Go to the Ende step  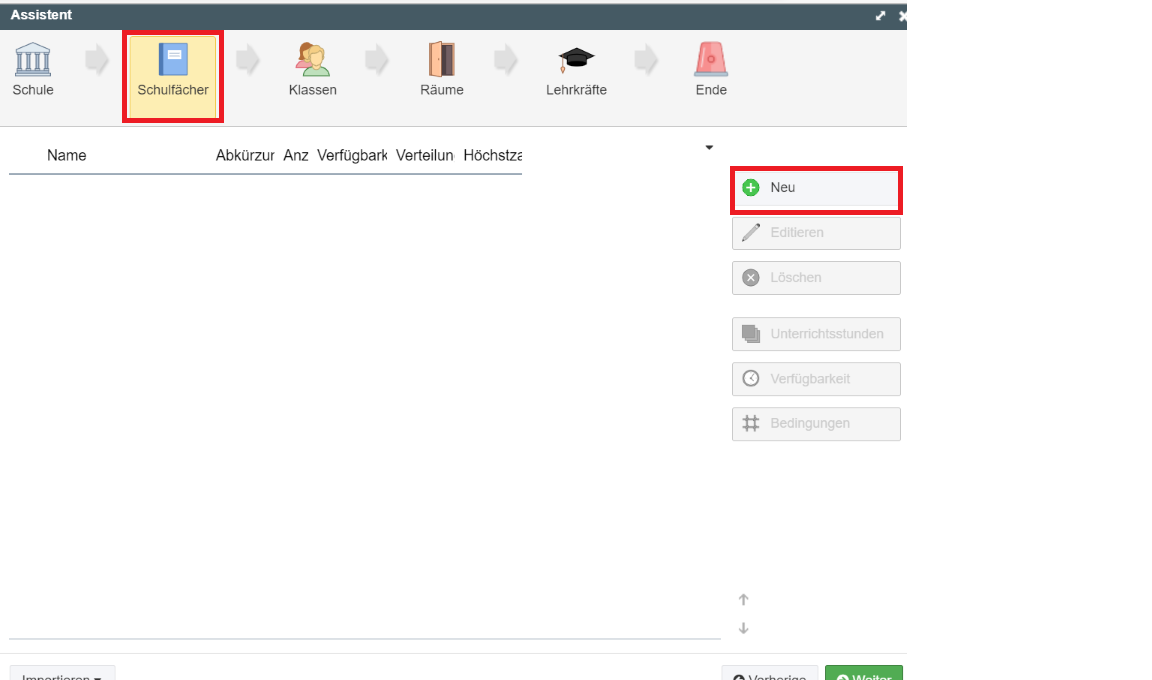coord(710,69)
